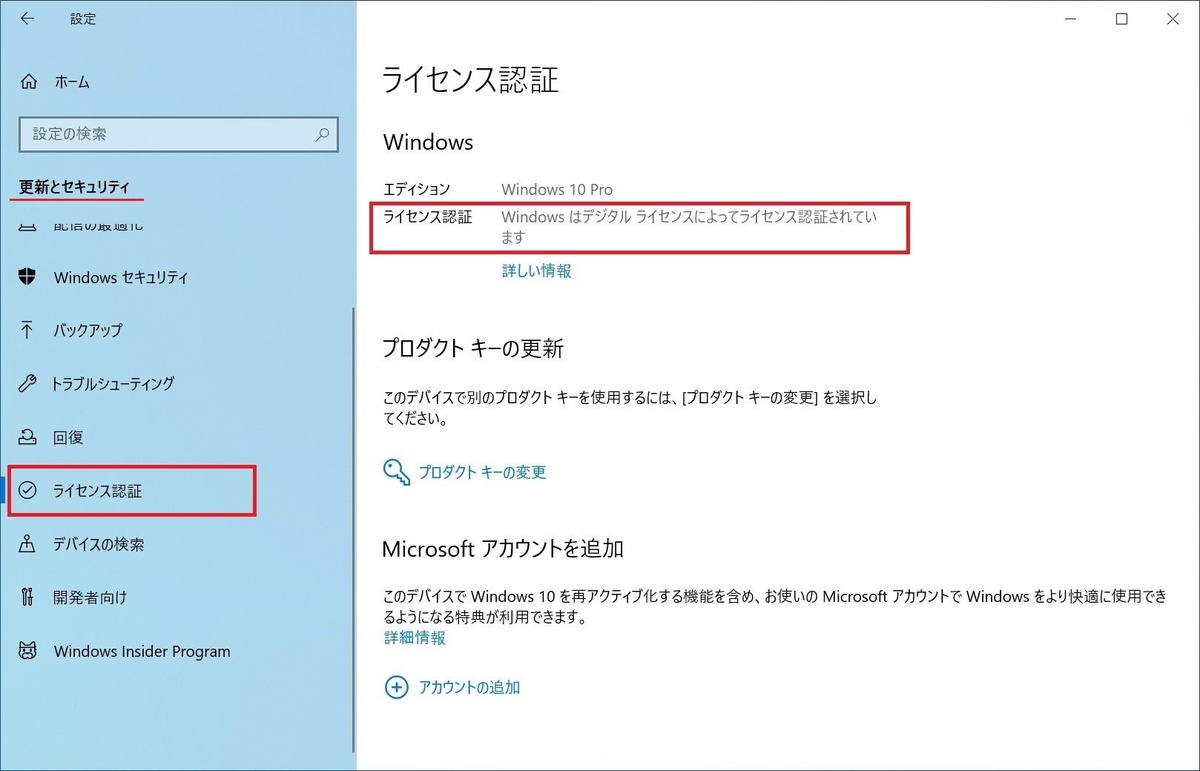1200x771 pixels.
Task: Click the プロダクト キーの更新 heading
Action: pyautogui.click(x=473, y=348)
